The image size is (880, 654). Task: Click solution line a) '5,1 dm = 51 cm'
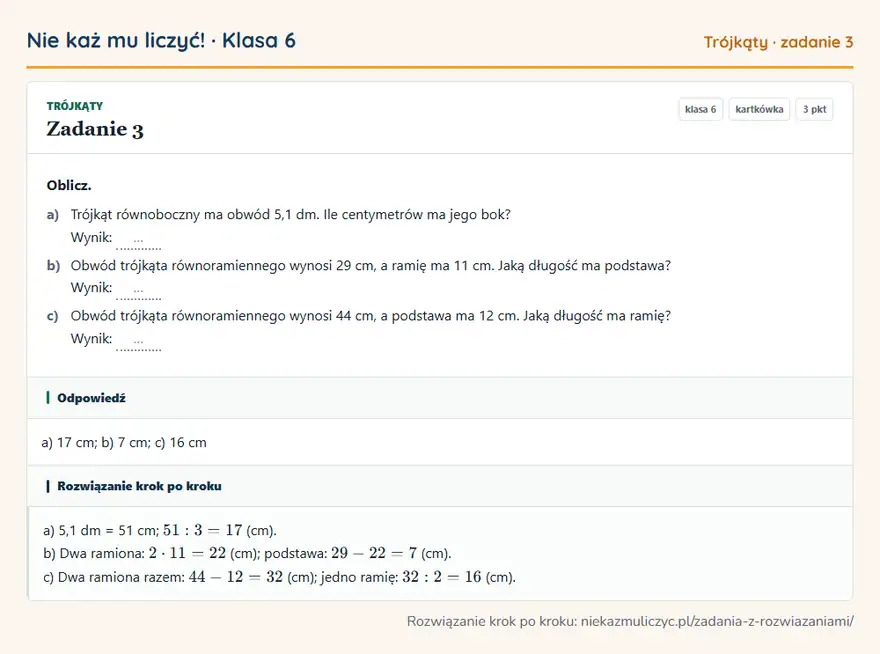click(x=160, y=530)
